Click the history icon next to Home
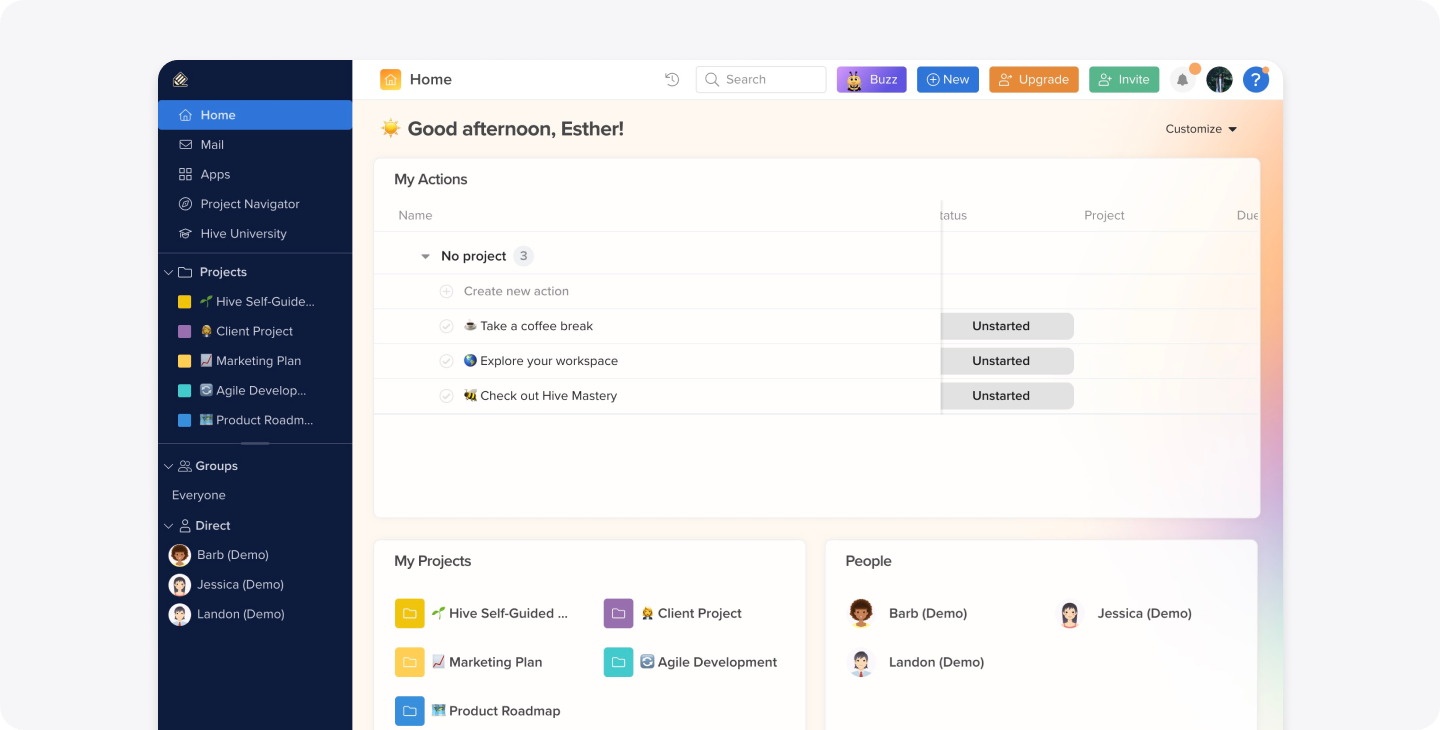The width and height of the screenshot is (1440, 730). [671, 79]
